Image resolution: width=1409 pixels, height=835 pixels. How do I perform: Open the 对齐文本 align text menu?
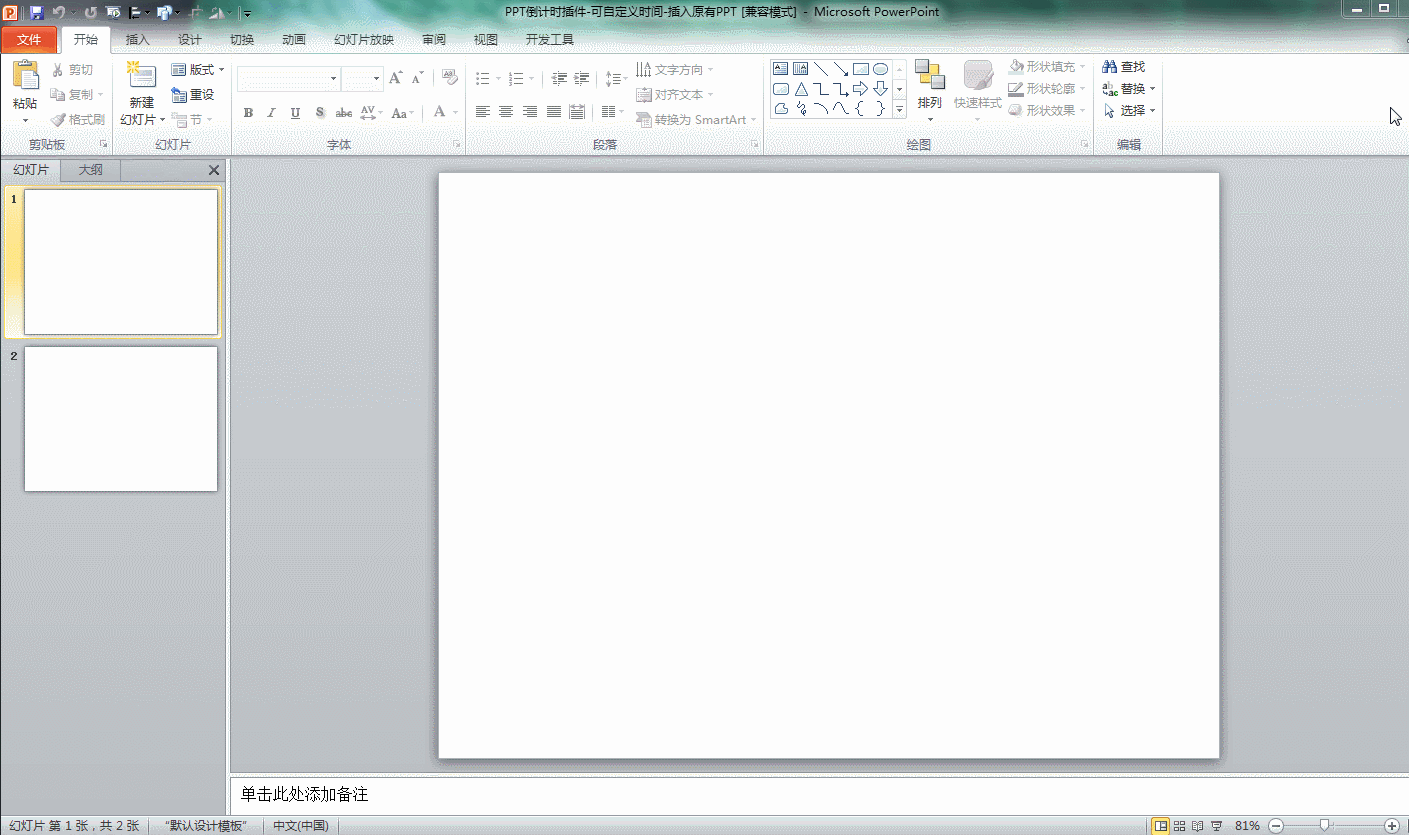click(x=675, y=95)
